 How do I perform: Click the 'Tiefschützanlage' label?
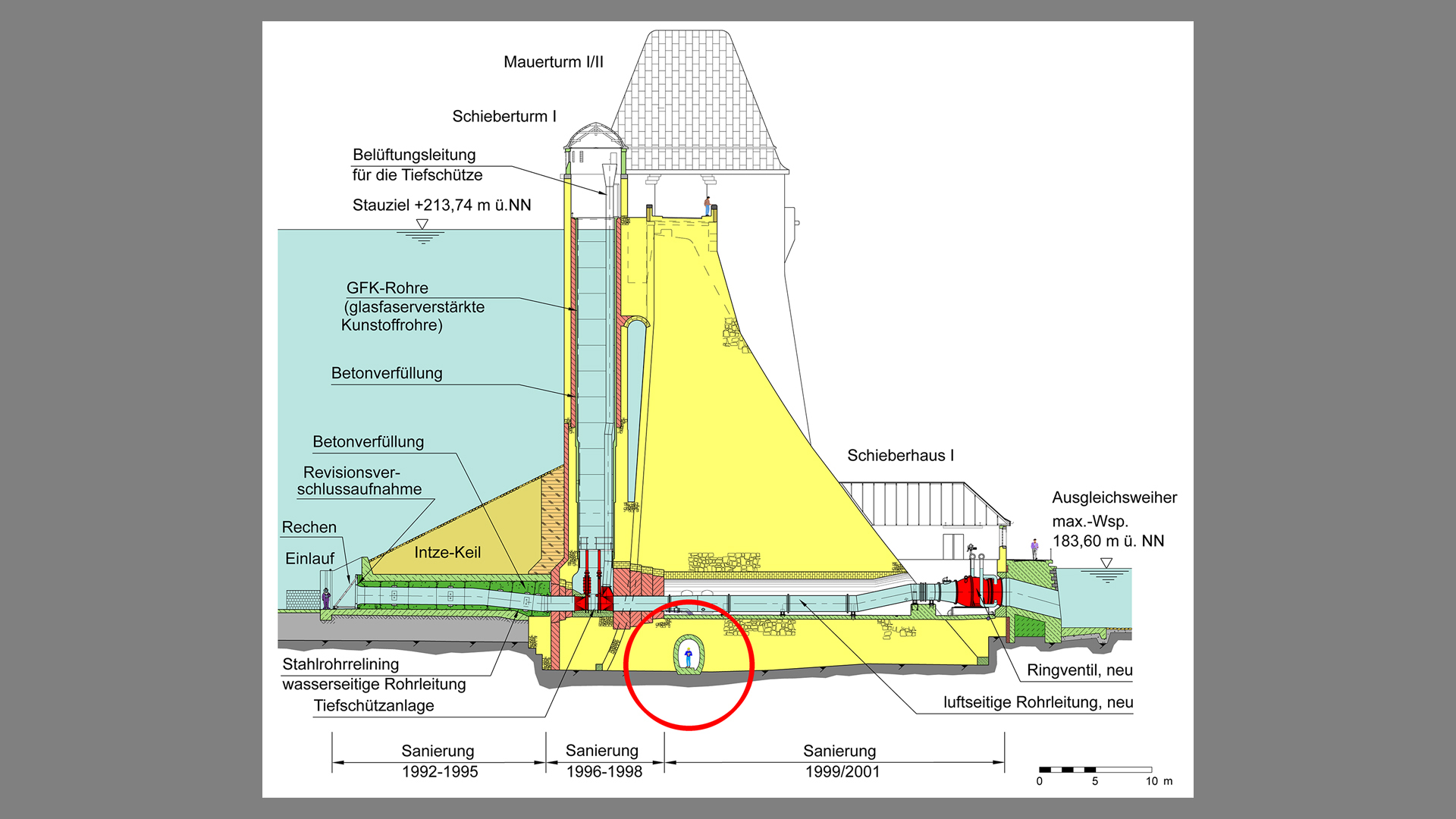pos(374,706)
